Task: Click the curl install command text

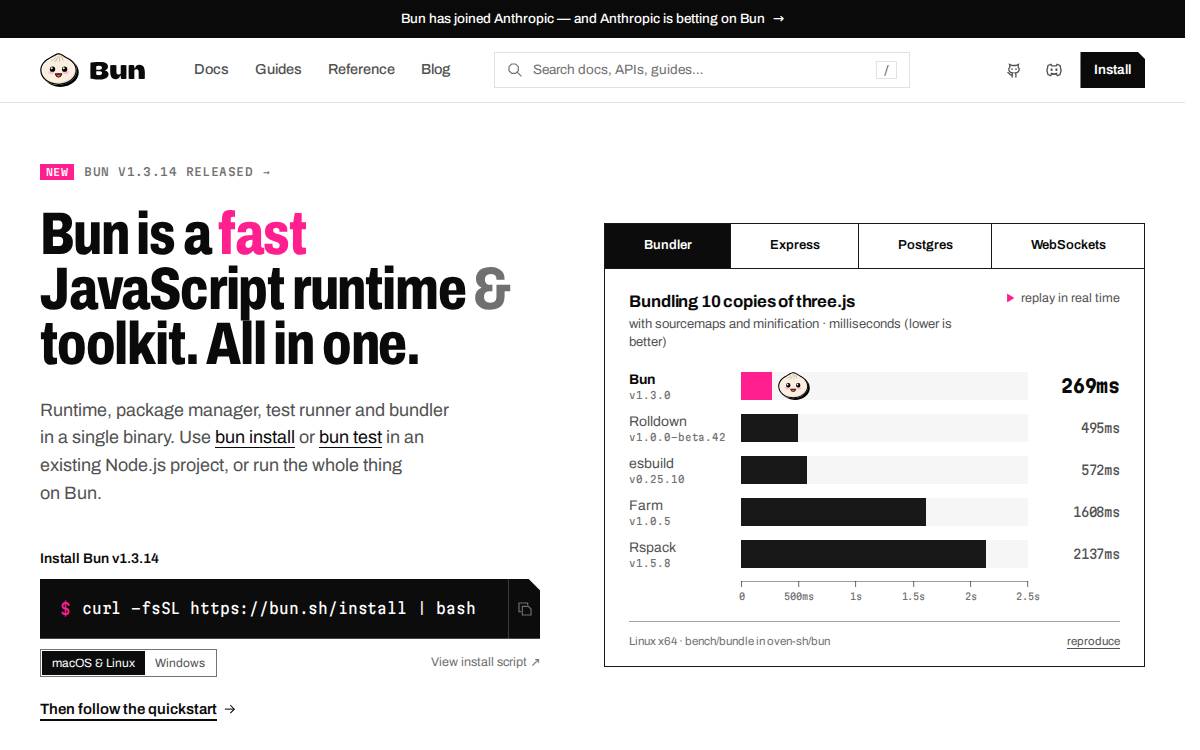Action: (x=279, y=608)
